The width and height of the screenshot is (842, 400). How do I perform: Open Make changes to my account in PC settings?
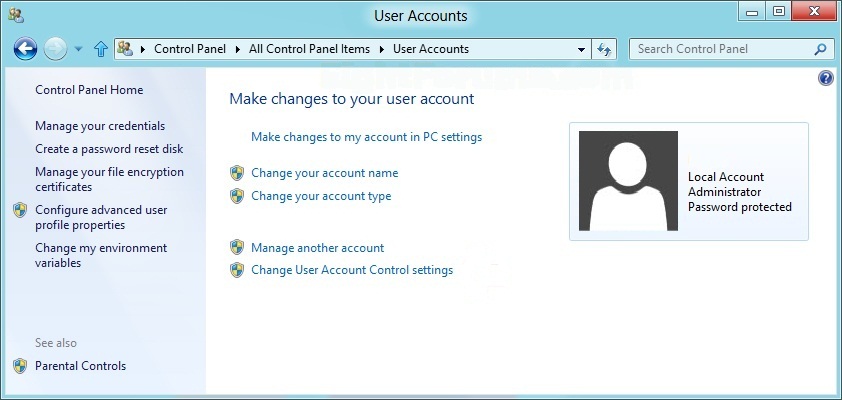click(x=367, y=137)
